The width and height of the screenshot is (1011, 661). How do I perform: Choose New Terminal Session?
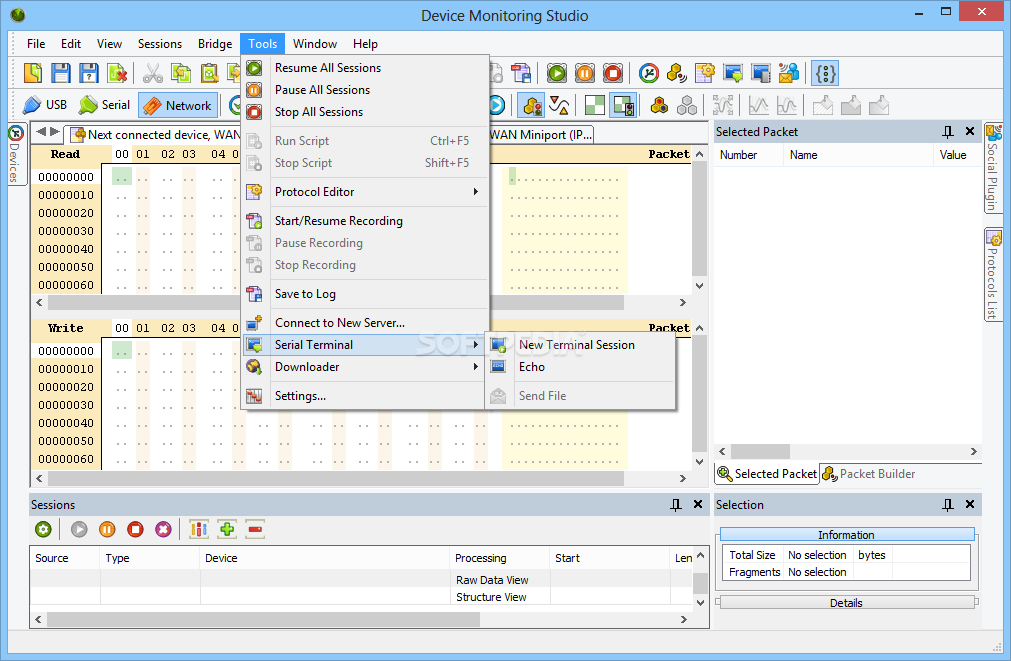pyautogui.click(x=580, y=345)
